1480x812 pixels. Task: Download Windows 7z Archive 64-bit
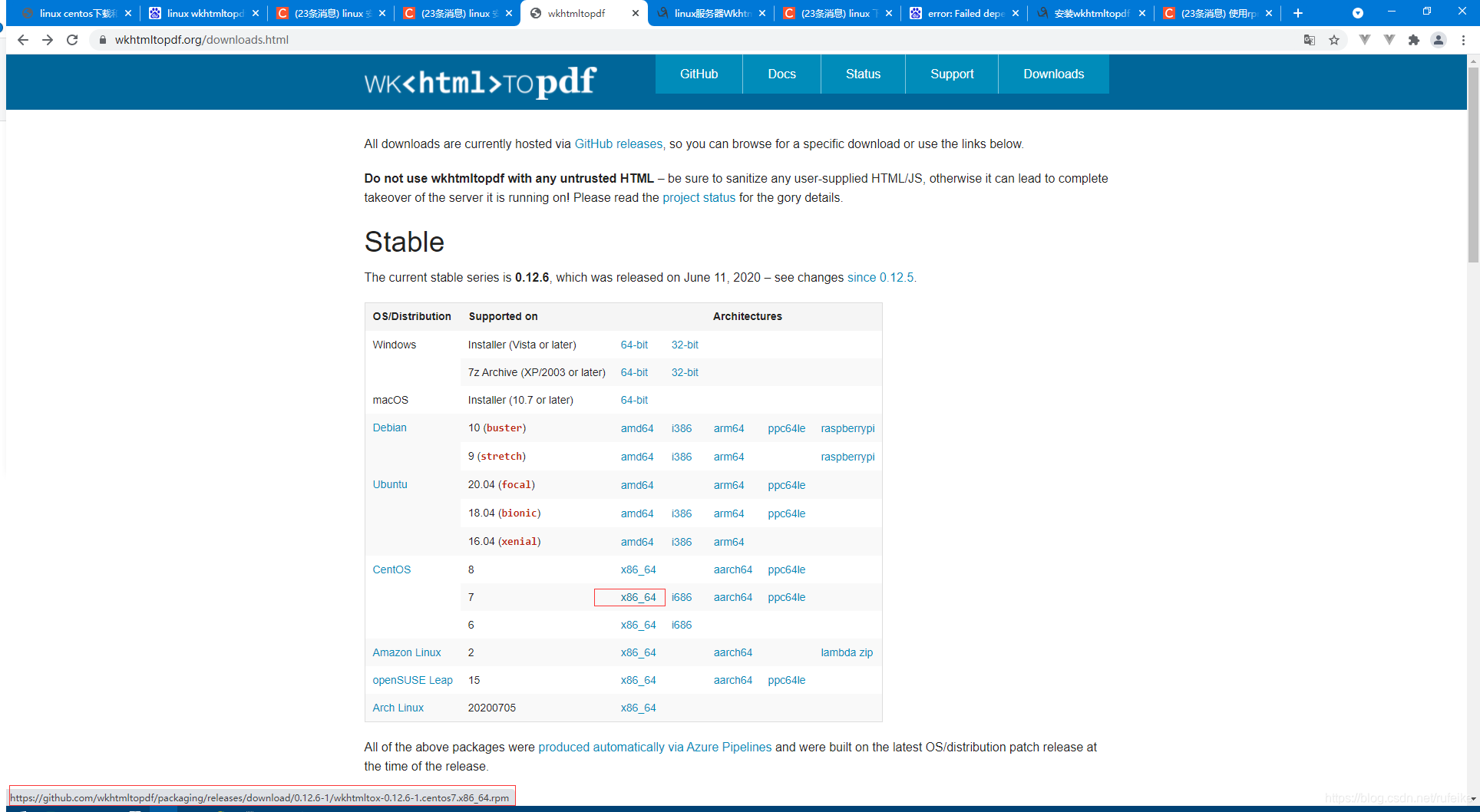pos(634,373)
